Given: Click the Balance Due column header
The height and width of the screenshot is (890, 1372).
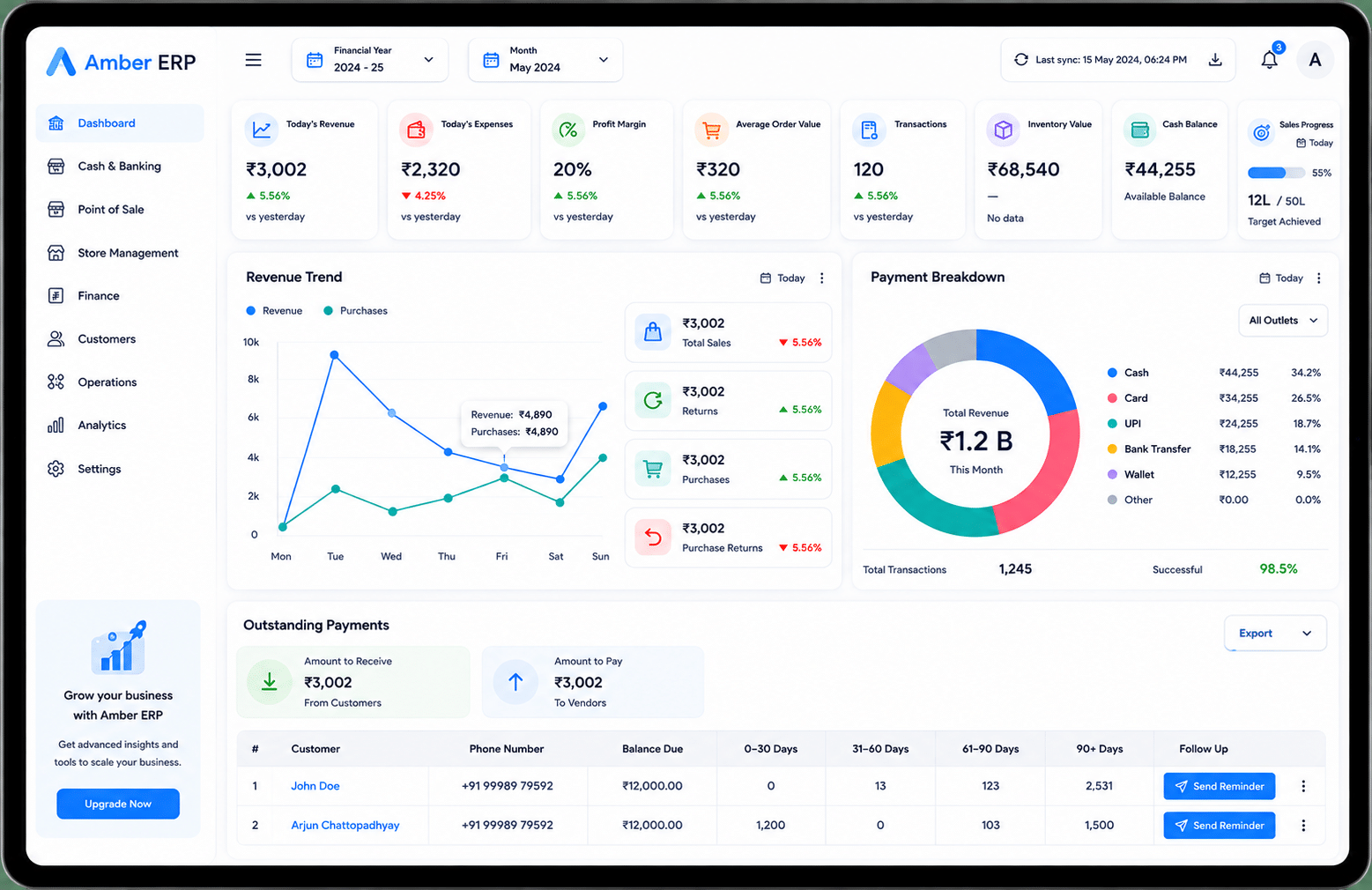Looking at the screenshot, I should pos(653,749).
